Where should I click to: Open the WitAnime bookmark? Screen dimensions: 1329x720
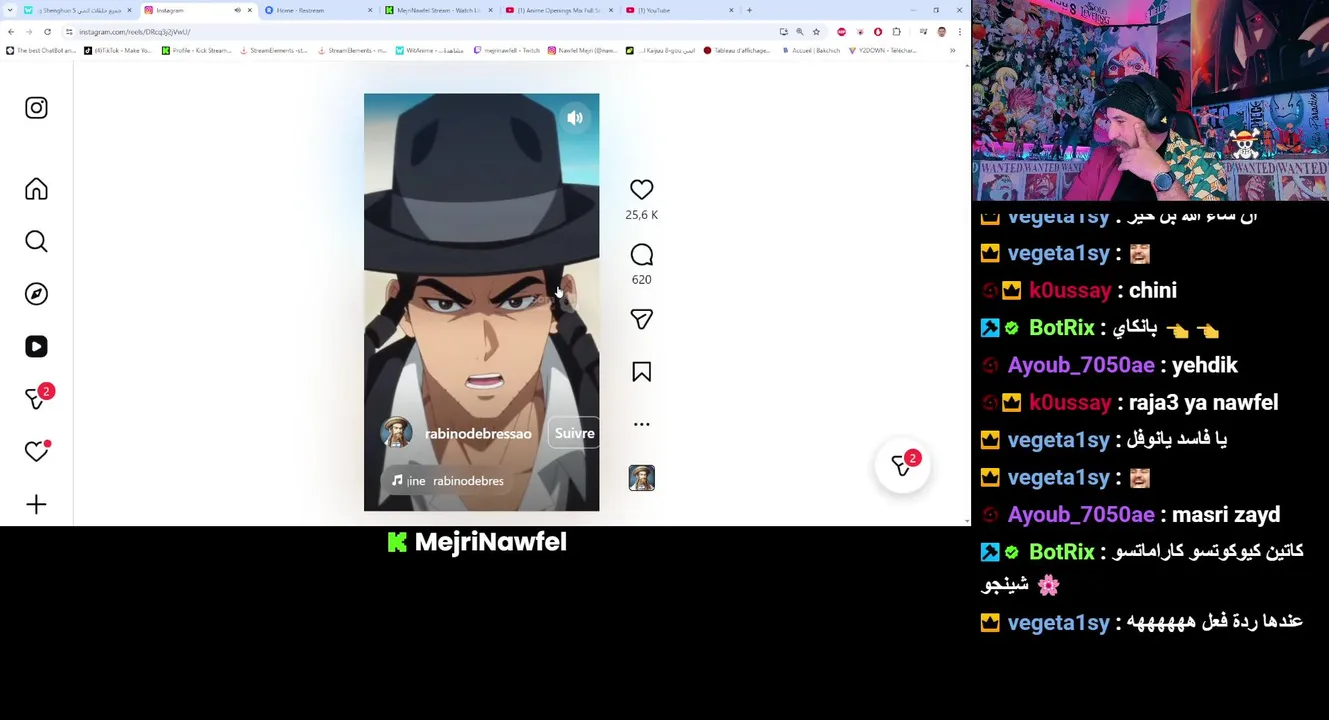[430, 50]
